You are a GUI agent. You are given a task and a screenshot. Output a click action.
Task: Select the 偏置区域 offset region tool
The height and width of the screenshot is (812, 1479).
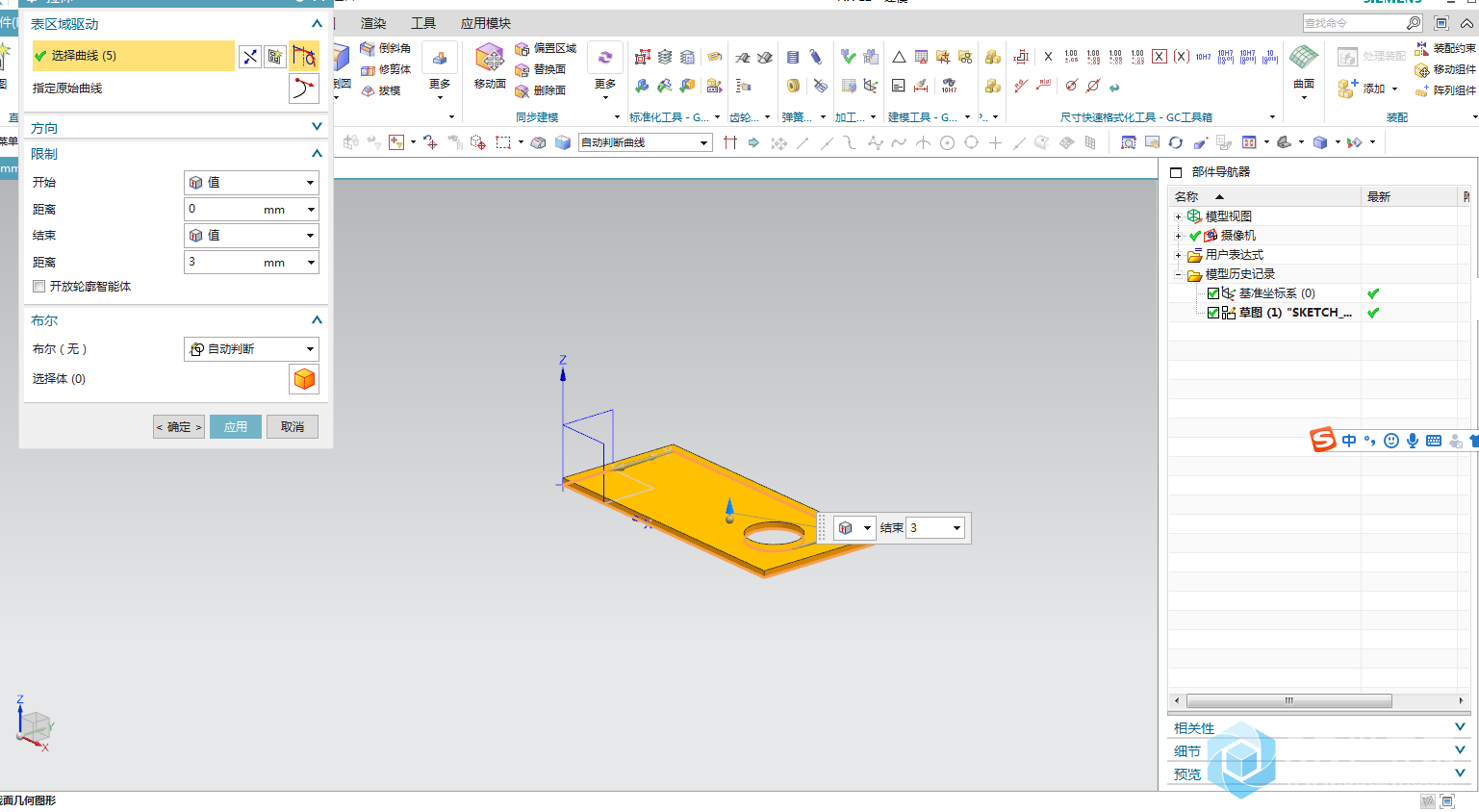tap(546, 48)
